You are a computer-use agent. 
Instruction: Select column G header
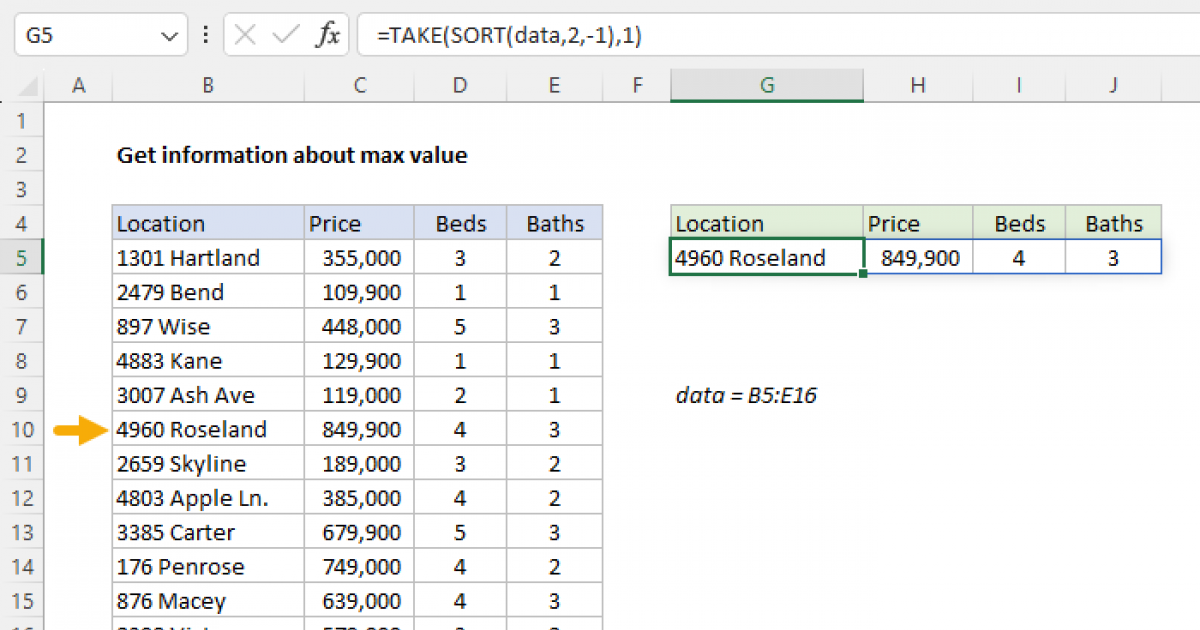pyautogui.click(x=767, y=87)
